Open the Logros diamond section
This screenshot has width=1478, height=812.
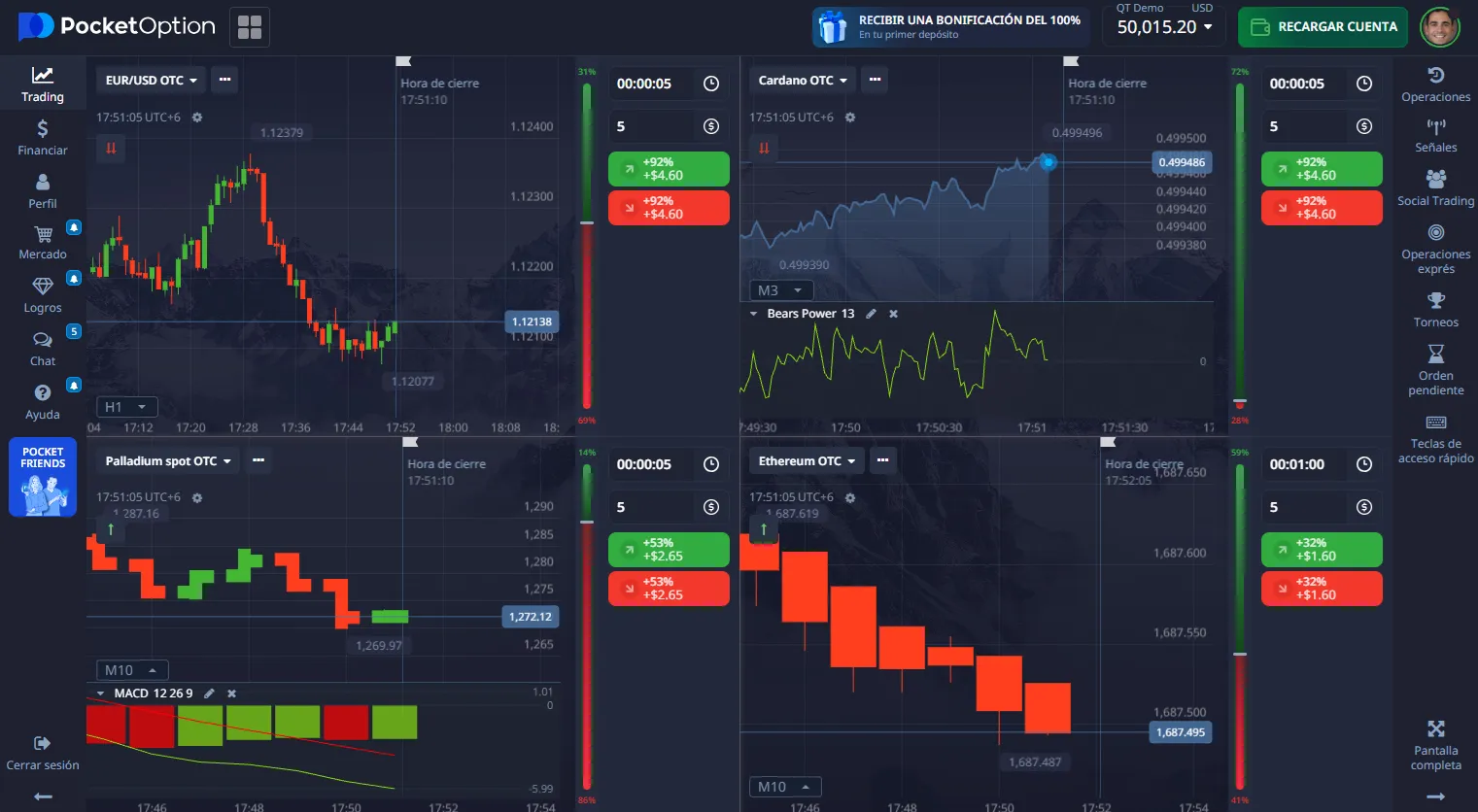(43, 295)
